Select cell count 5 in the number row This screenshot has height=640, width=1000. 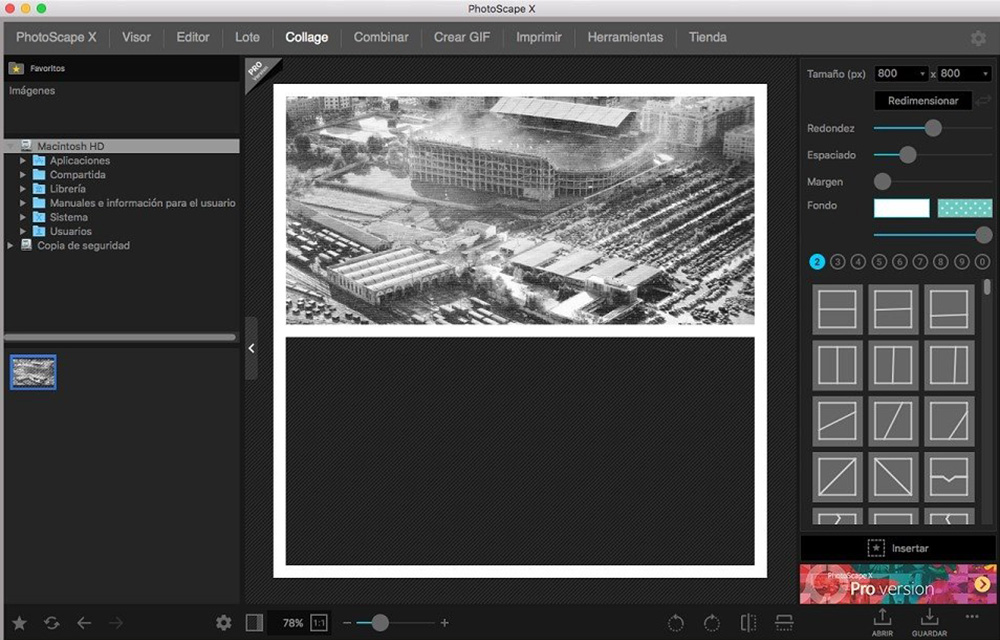pyautogui.click(x=877, y=261)
